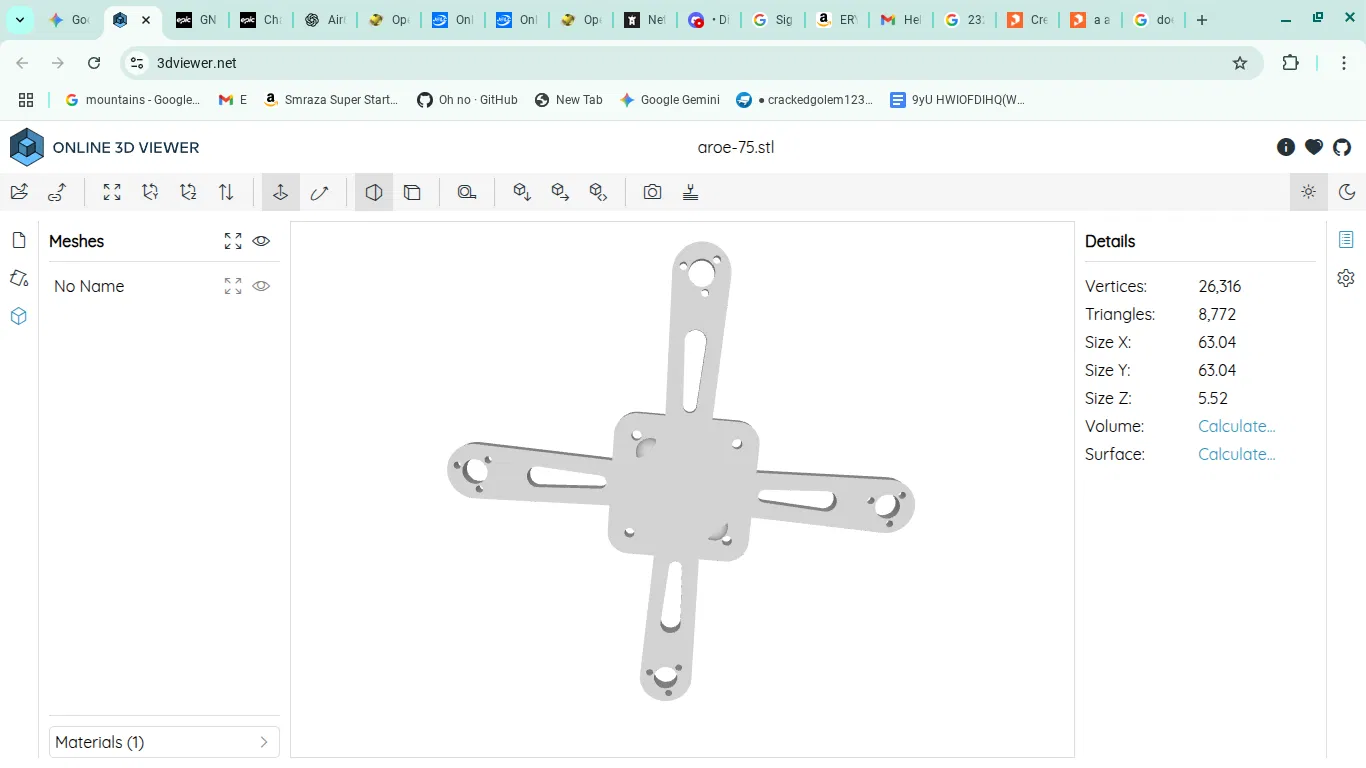This screenshot has width=1366, height=768.
Task: Click the file name "aroe-75.stl"
Action: click(x=736, y=147)
